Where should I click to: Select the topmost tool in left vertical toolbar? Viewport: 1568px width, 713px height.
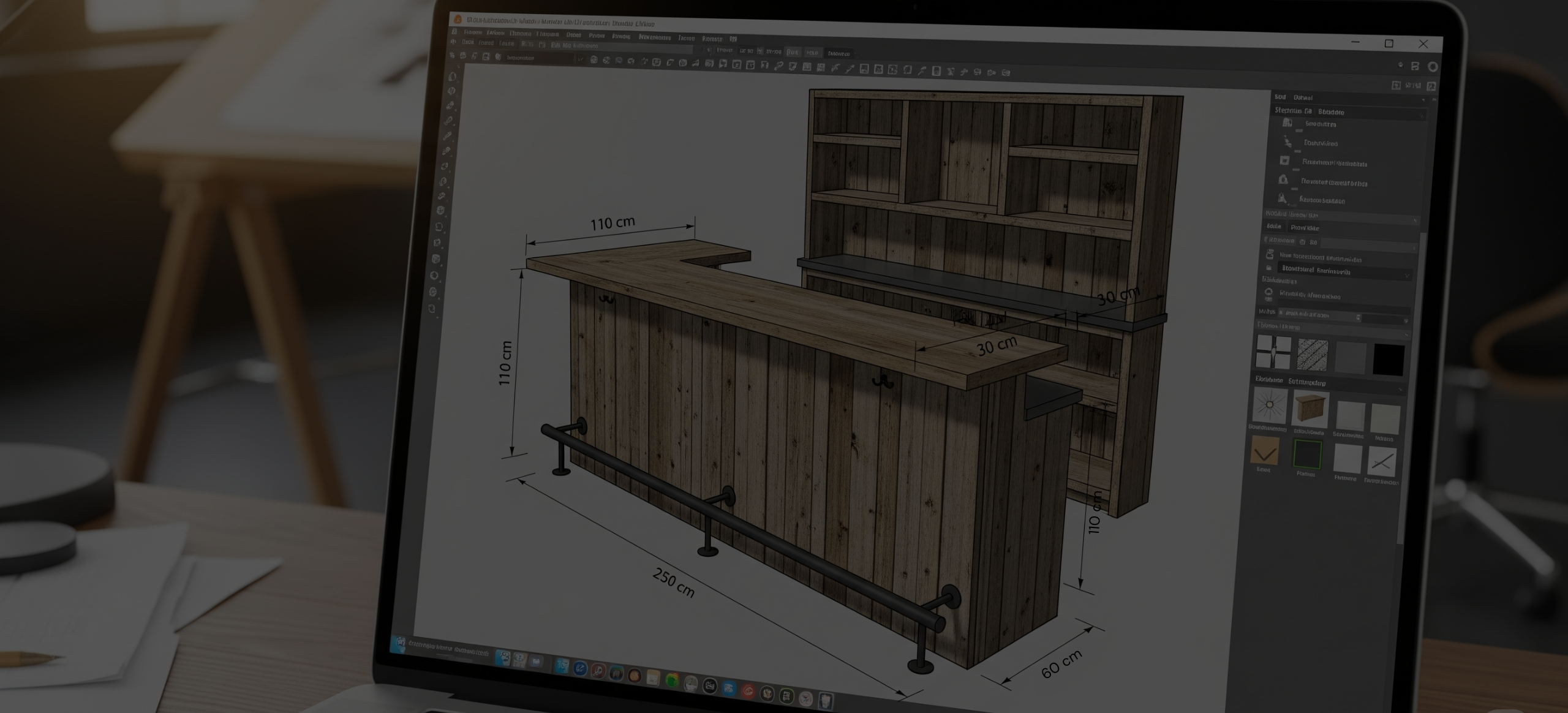[453, 77]
